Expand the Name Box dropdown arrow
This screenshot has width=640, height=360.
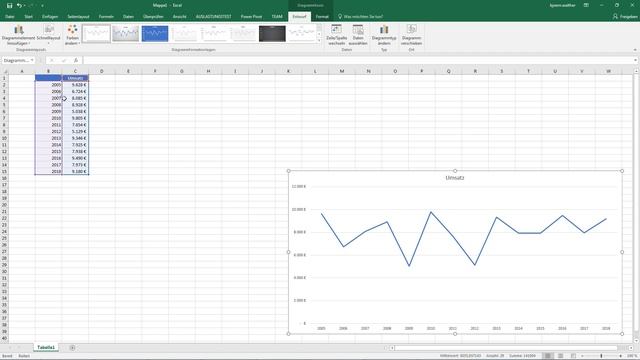click(32, 60)
